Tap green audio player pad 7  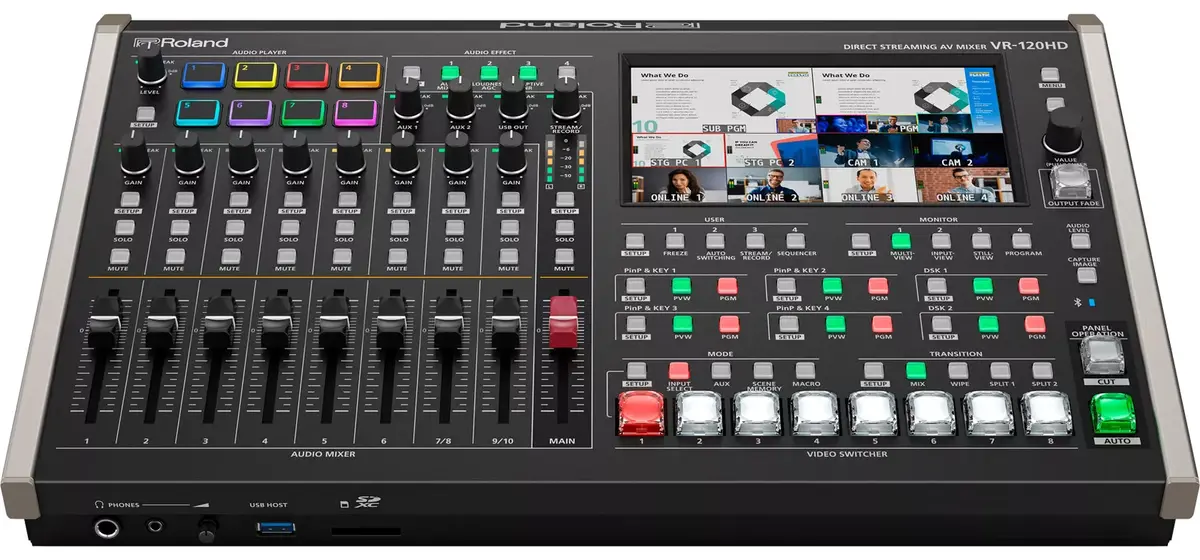pos(304,112)
